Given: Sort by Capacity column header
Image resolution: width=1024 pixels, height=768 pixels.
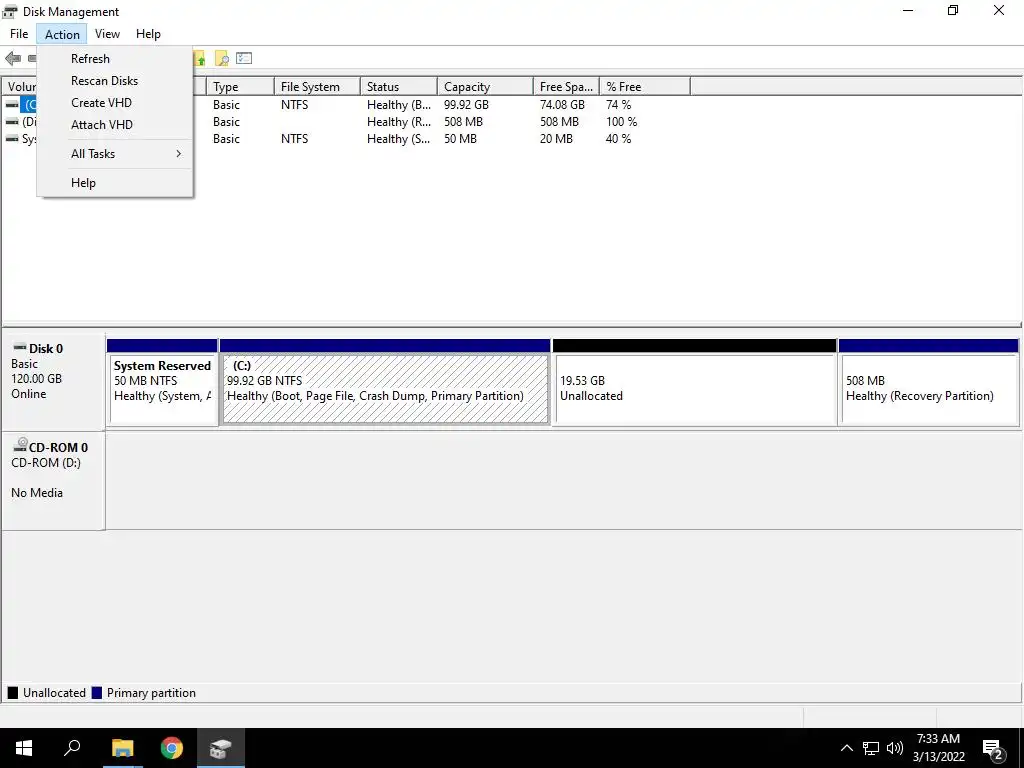Looking at the screenshot, I should [485, 86].
